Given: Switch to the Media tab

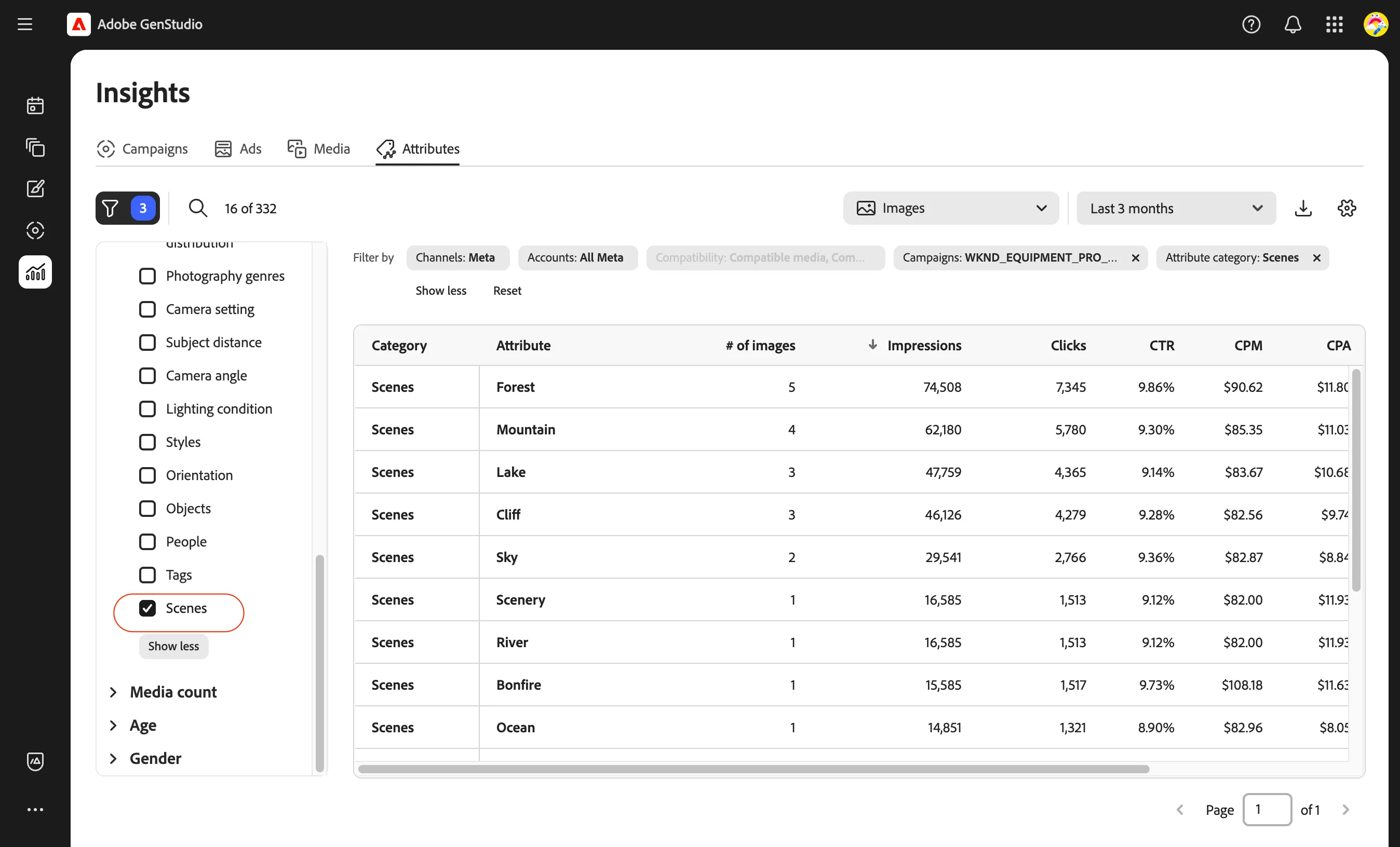Looking at the screenshot, I should point(319,149).
